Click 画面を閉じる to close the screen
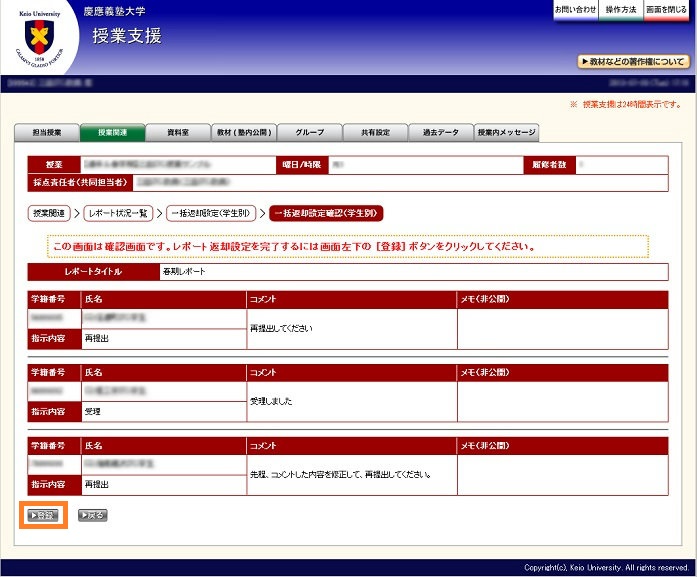Screen dimensions: 697x577 (666, 10)
